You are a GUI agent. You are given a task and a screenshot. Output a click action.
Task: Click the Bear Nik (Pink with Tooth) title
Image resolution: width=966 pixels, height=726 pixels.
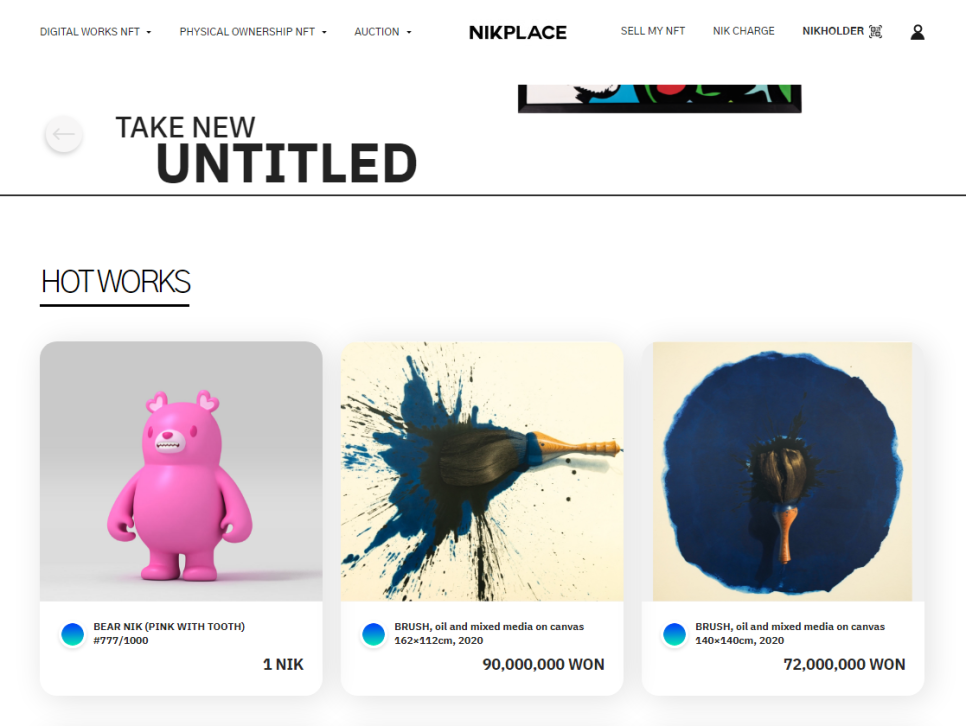pyautogui.click(x=169, y=633)
